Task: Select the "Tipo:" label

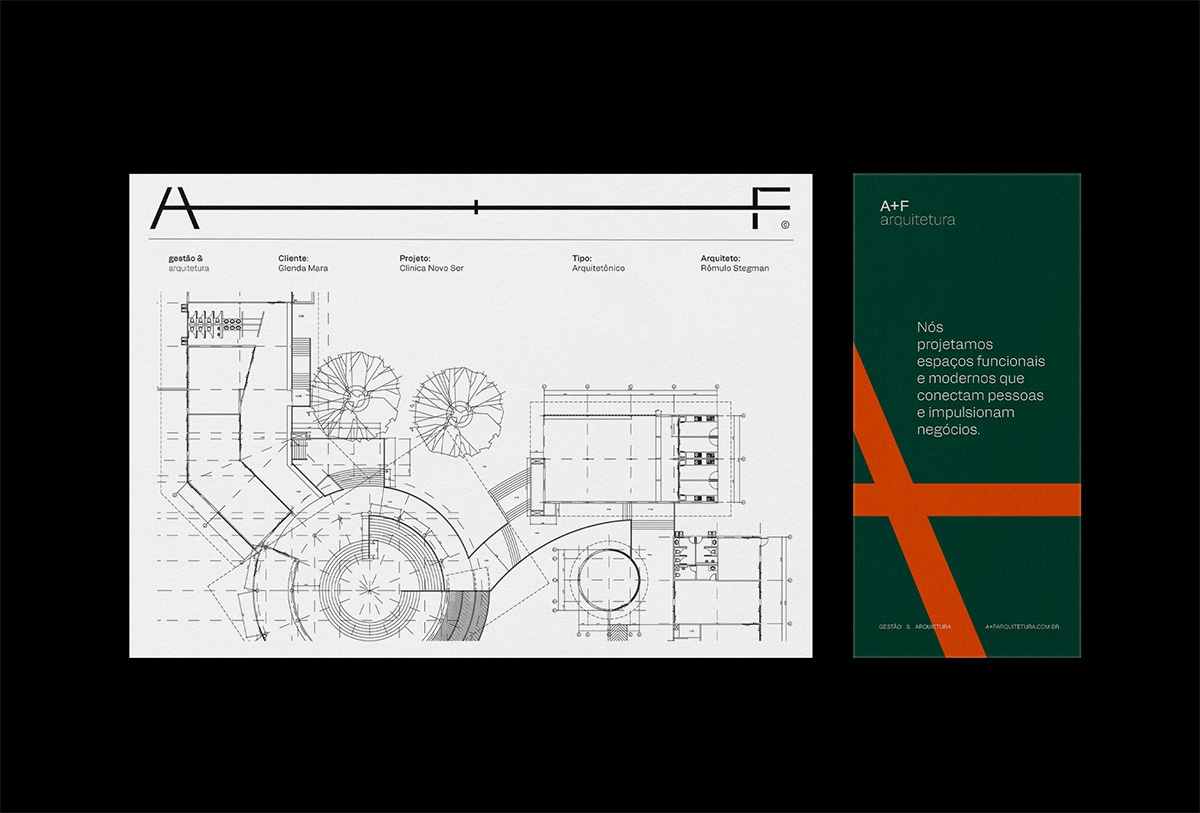Action: point(582,258)
